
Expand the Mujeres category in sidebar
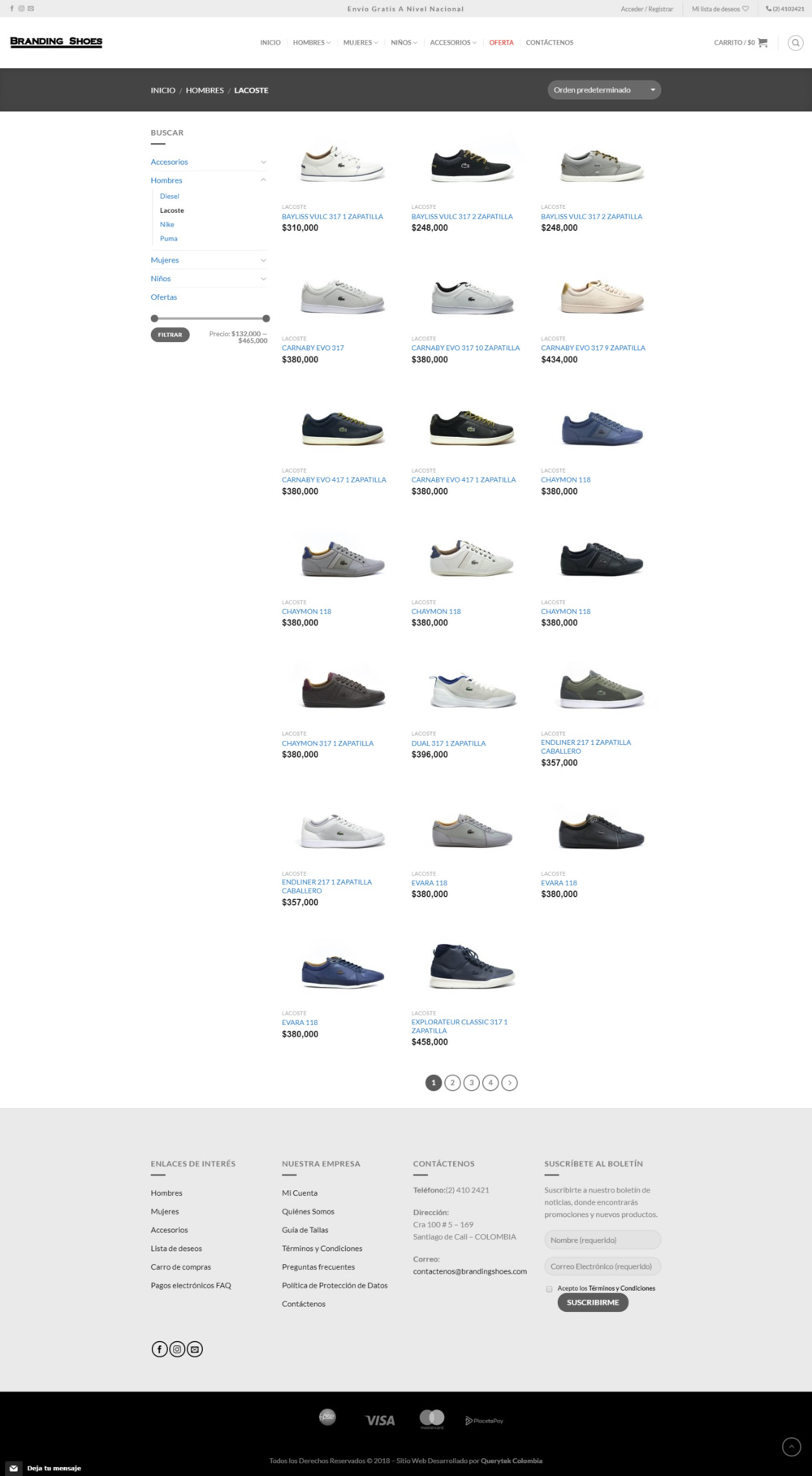click(x=263, y=260)
